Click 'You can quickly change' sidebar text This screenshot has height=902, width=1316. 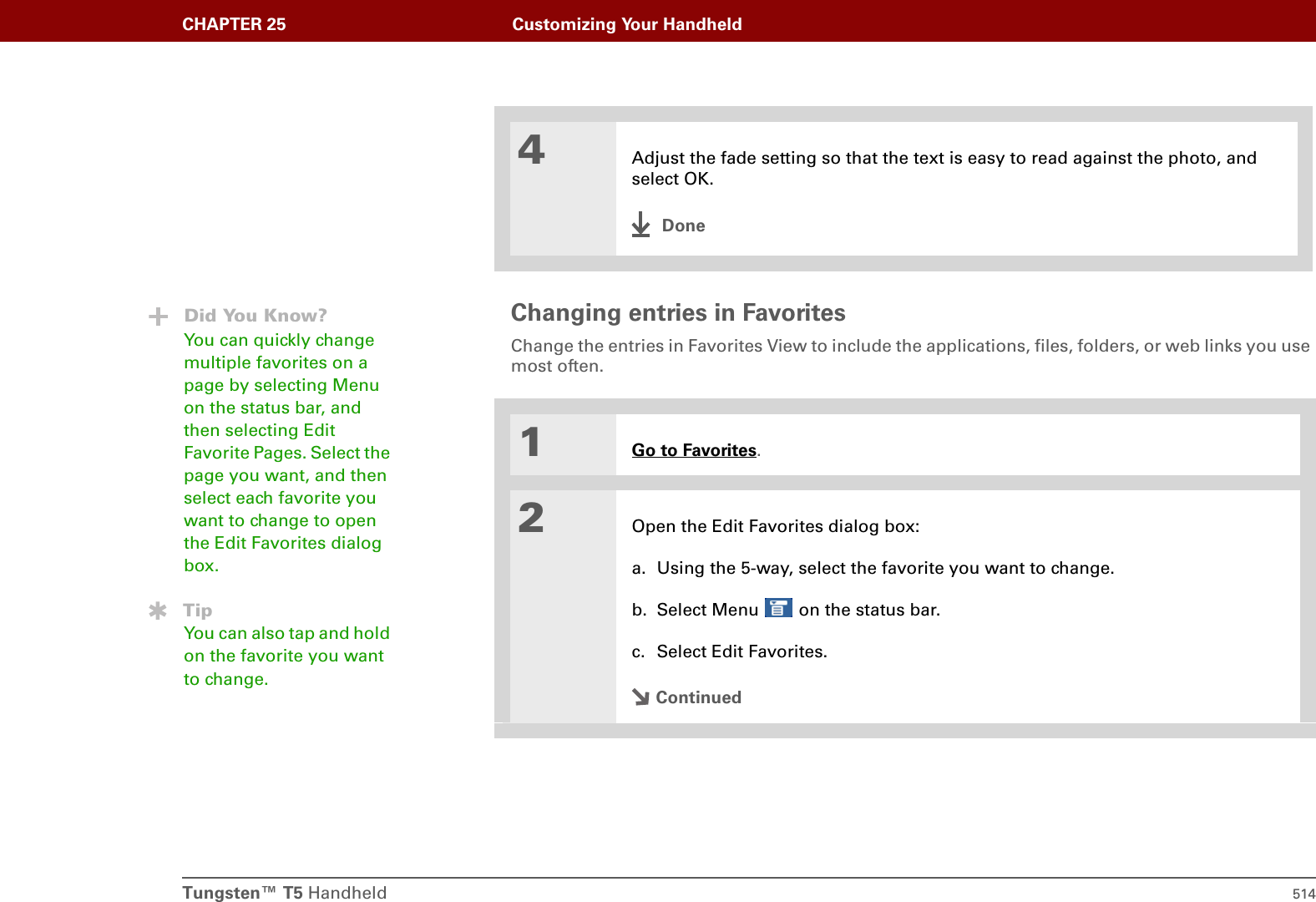[286, 453]
